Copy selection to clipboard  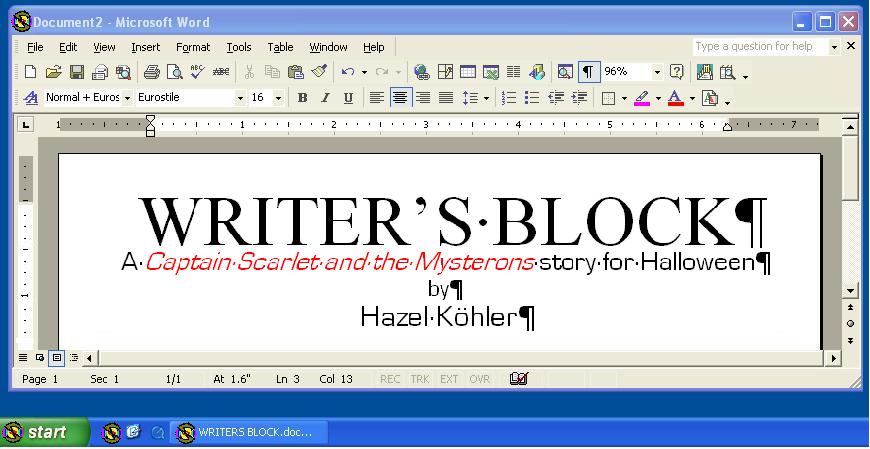click(272, 72)
